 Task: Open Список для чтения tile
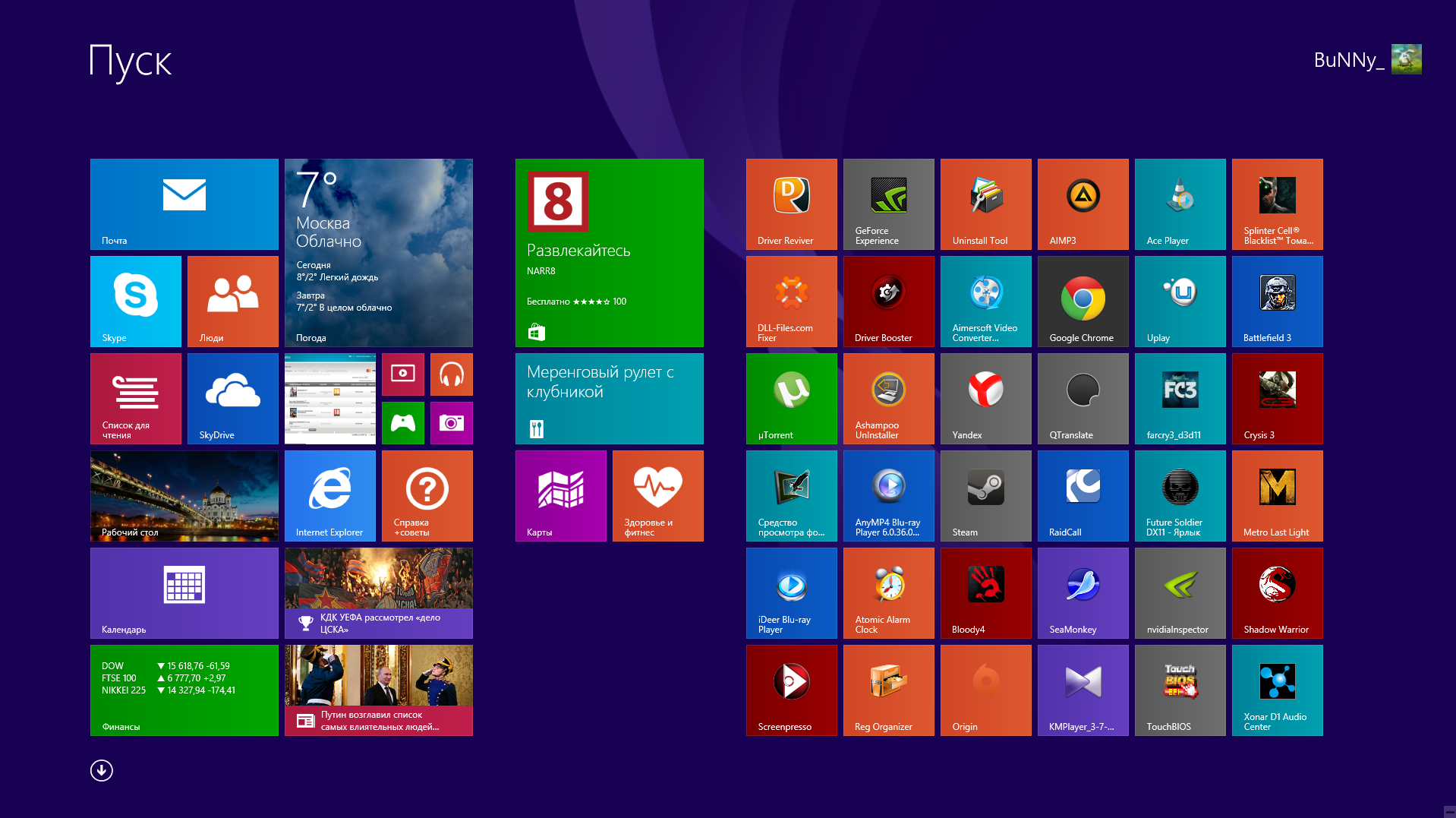(x=136, y=399)
